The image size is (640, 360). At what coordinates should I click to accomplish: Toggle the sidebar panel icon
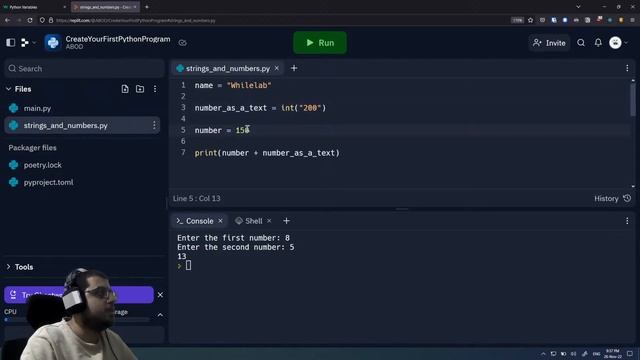[x=11, y=42]
